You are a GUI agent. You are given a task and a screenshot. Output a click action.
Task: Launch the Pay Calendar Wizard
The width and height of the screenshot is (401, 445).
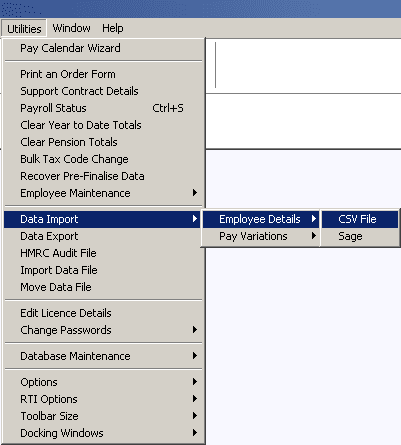click(x=103, y=48)
